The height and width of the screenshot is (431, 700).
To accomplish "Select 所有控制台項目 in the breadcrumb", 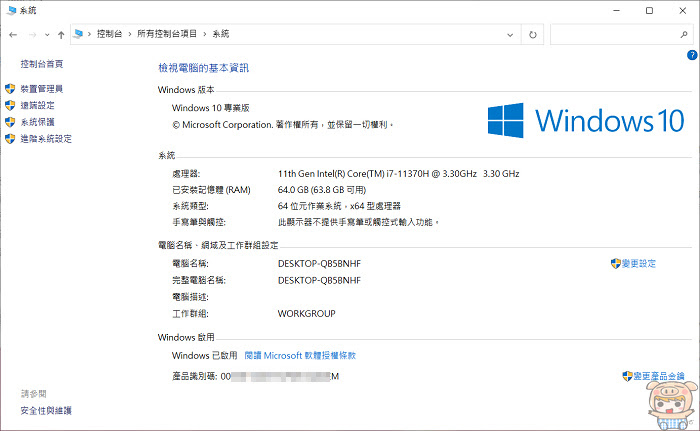I will (167, 33).
